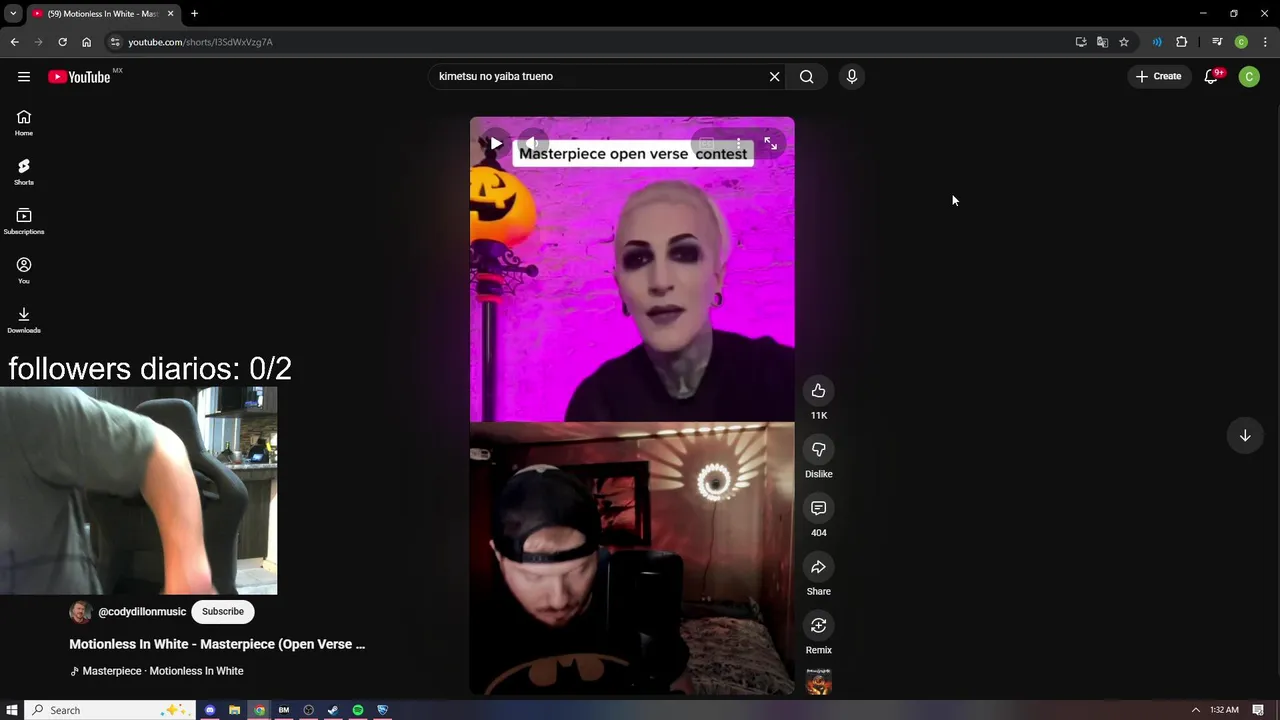Start voice search with the microphone
The height and width of the screenshot is (720, 1280).
[852, 76]
